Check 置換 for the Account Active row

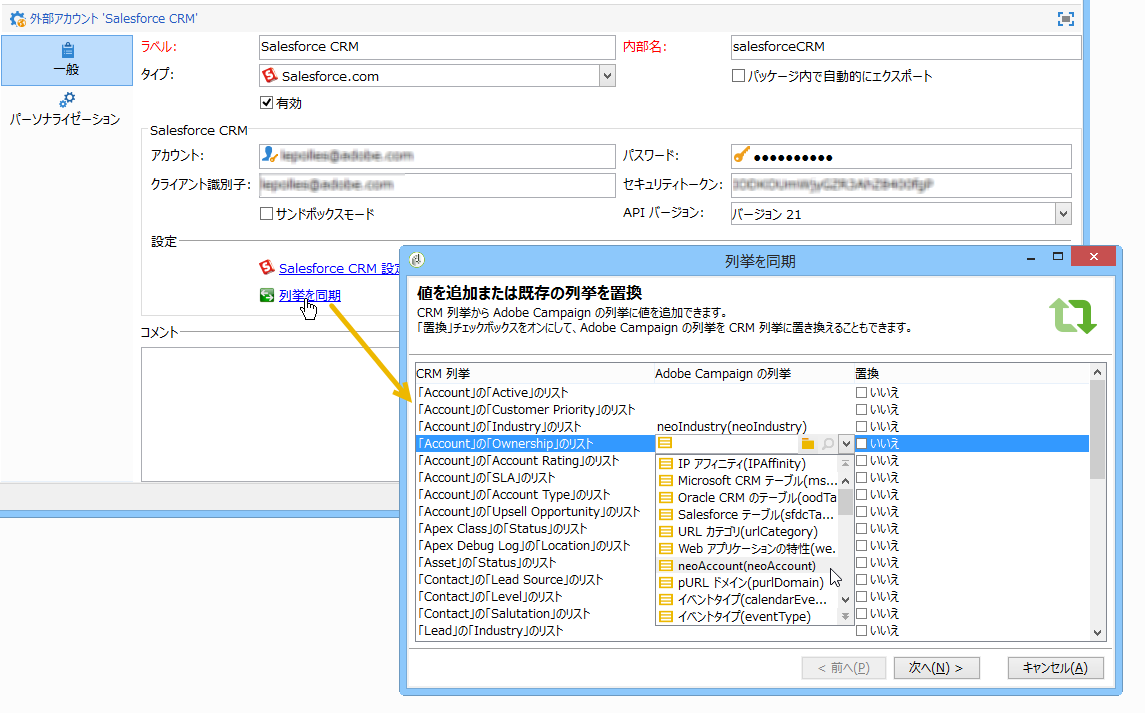pyautogui.click(x=862, y=392)
